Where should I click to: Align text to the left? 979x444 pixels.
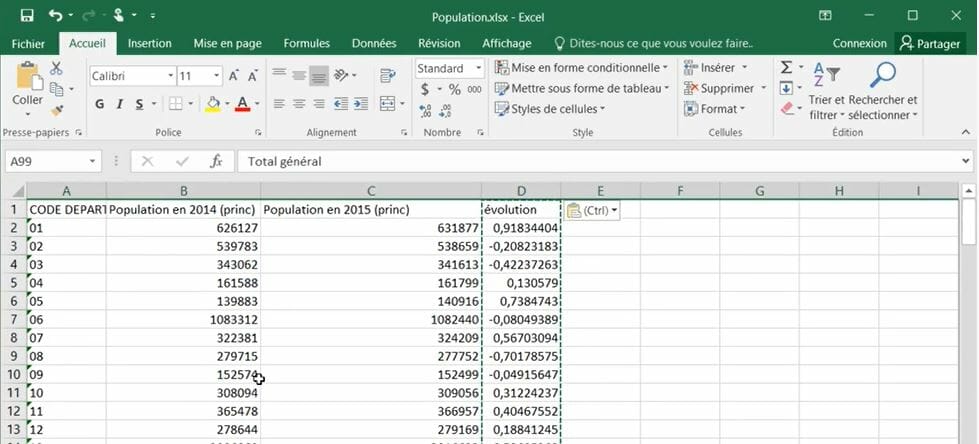tap(279, 104)
